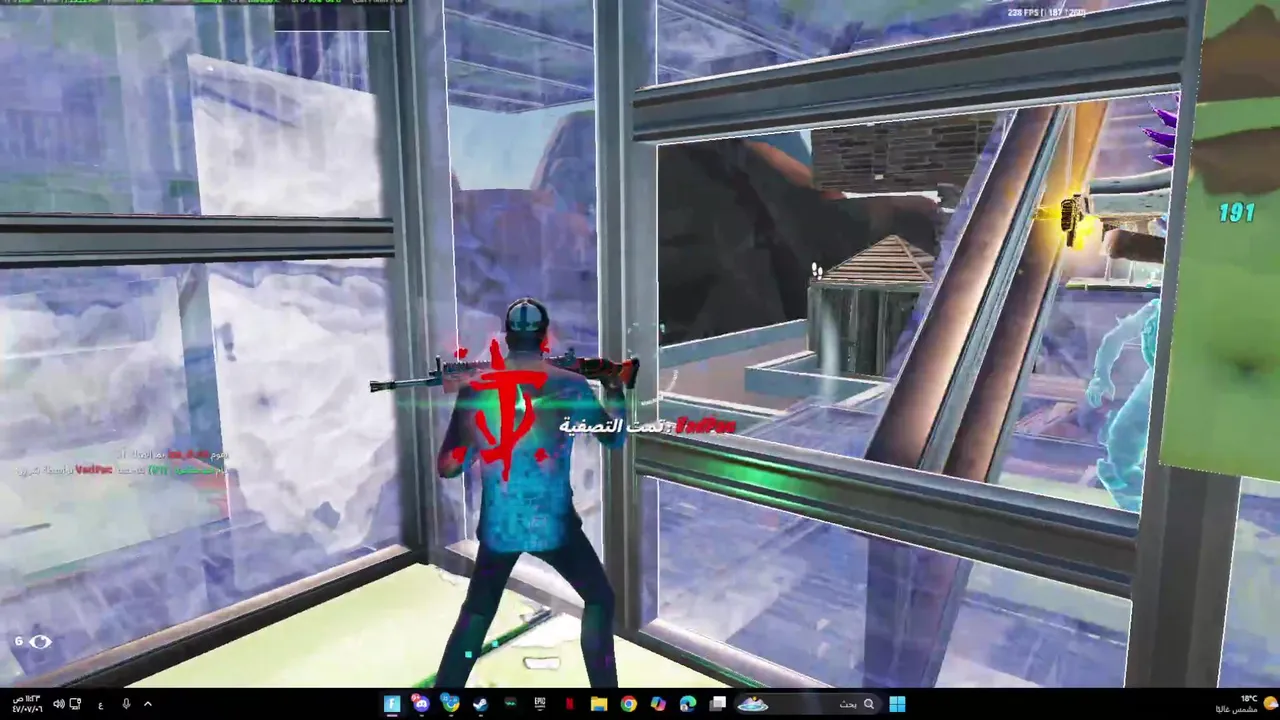The image size is (1280, 720).
Task: Open Discord from the taskbar
Action: pos(421,704)
